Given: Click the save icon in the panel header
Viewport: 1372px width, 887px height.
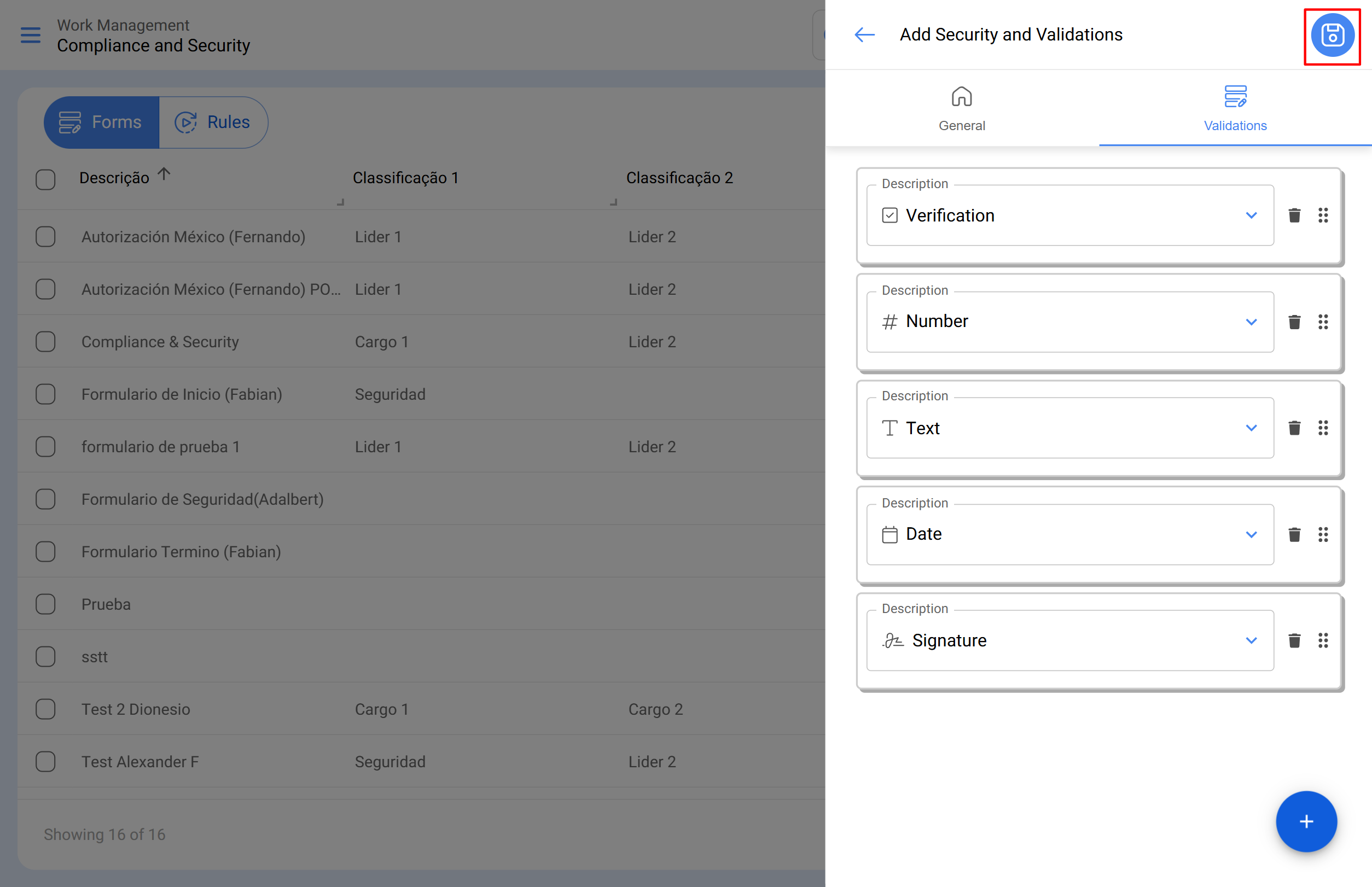Looking at the screenshot, I should click(x=1332, y=36).
